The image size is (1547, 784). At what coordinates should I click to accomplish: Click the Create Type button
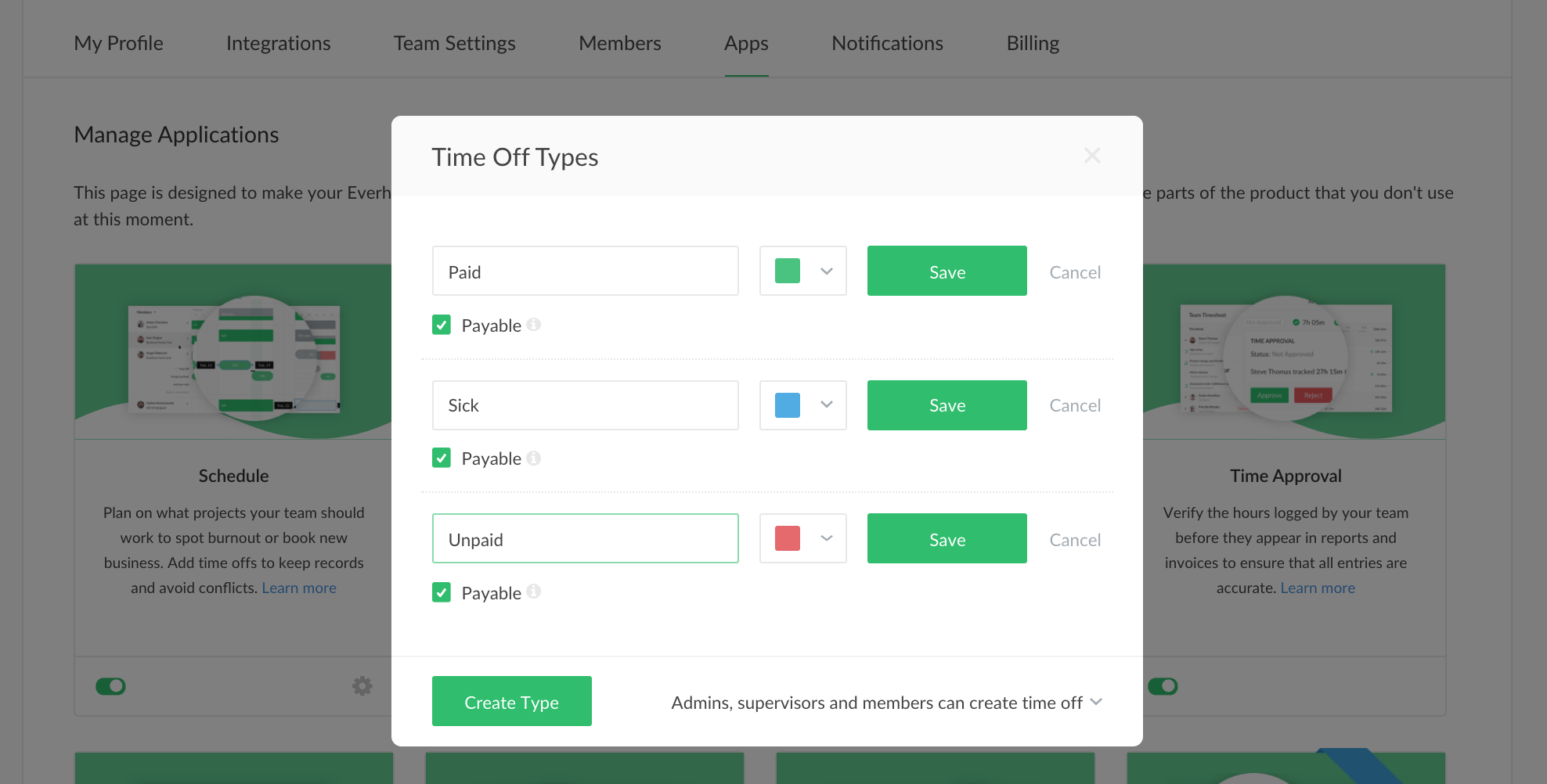click(x=512, y=701)
